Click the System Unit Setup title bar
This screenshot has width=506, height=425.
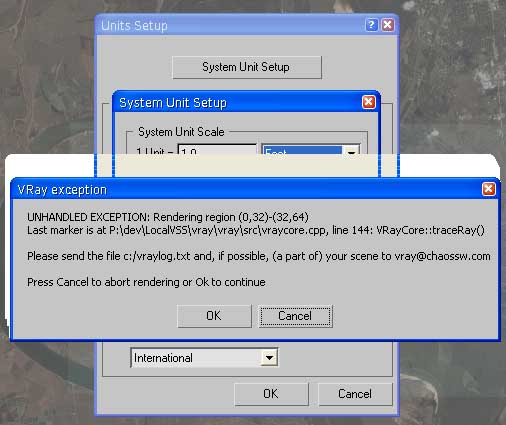238,103
